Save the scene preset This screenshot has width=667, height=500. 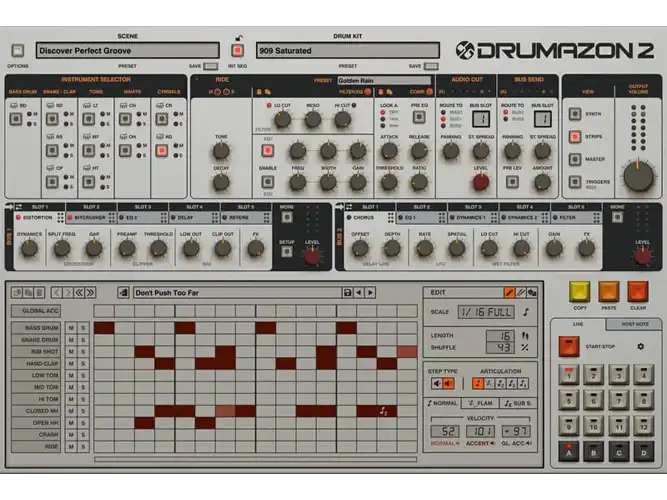point(211,66)
